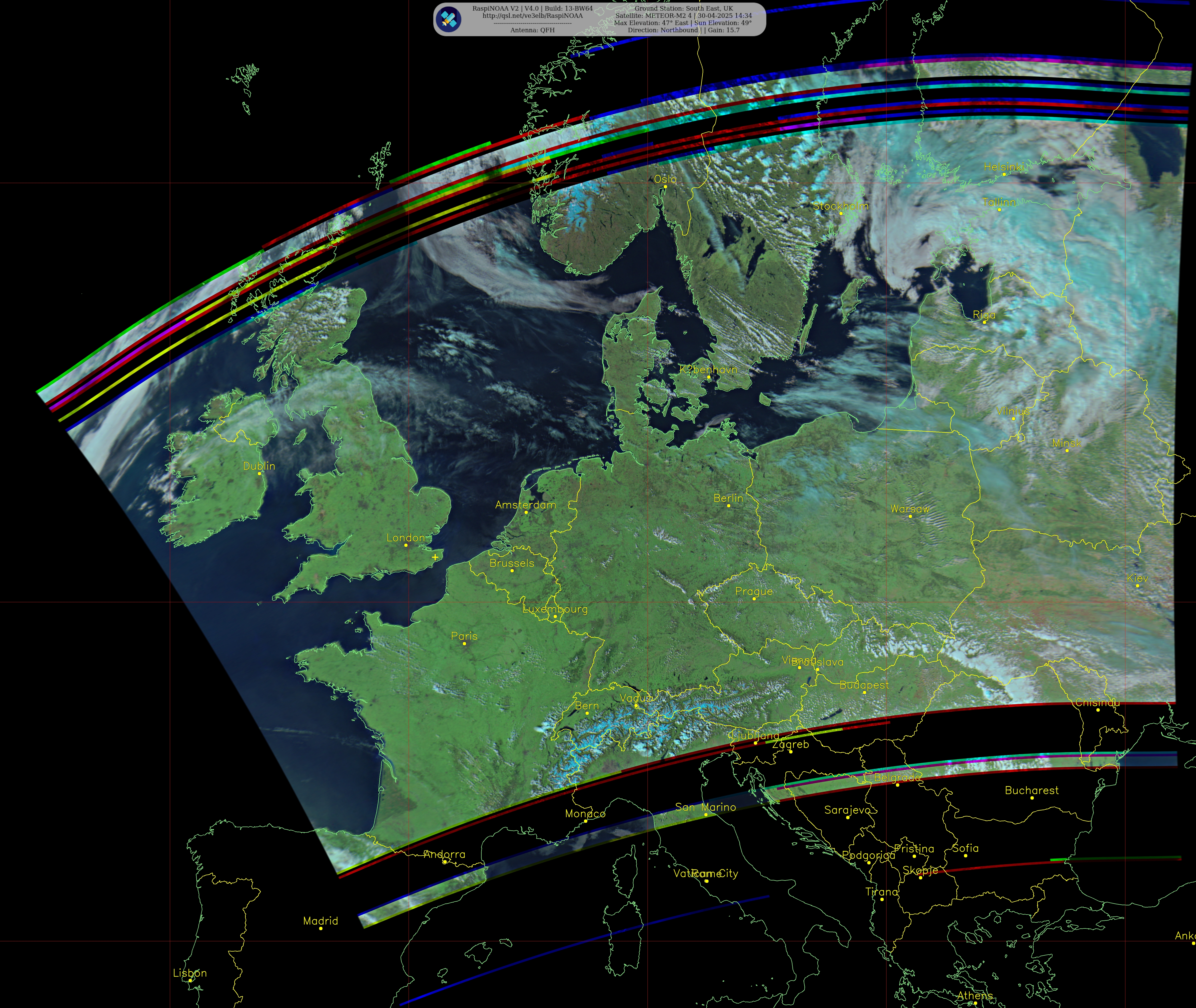This screenshot has height=1008, width=1196.
Task: Click the Riga city label
Action: [984, 315]
